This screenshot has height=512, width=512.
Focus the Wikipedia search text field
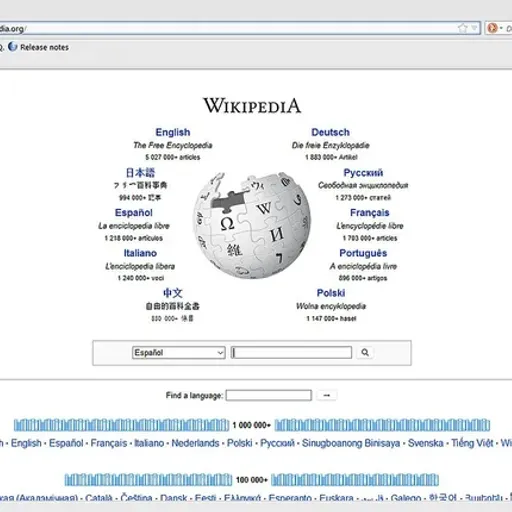[x=291, y=353]
